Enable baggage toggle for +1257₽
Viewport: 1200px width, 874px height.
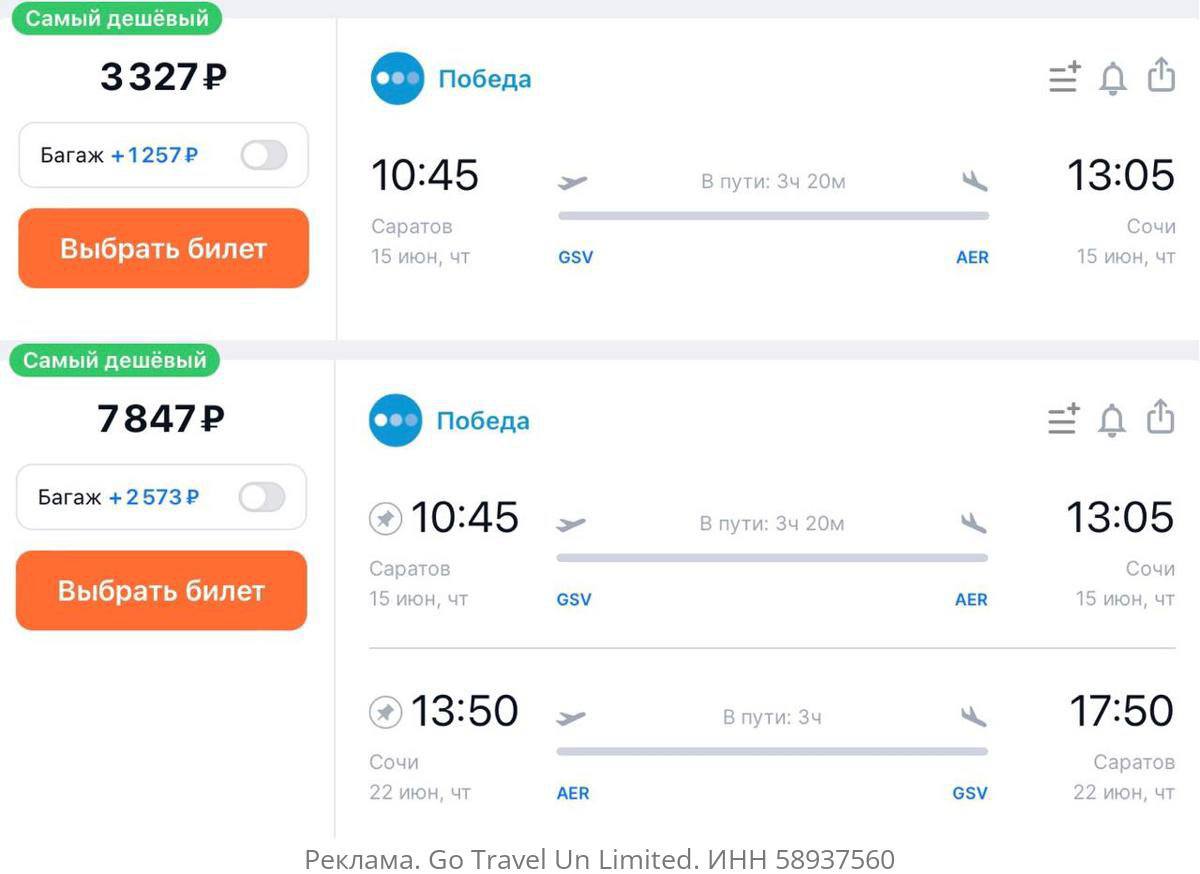tap(264, 155)
